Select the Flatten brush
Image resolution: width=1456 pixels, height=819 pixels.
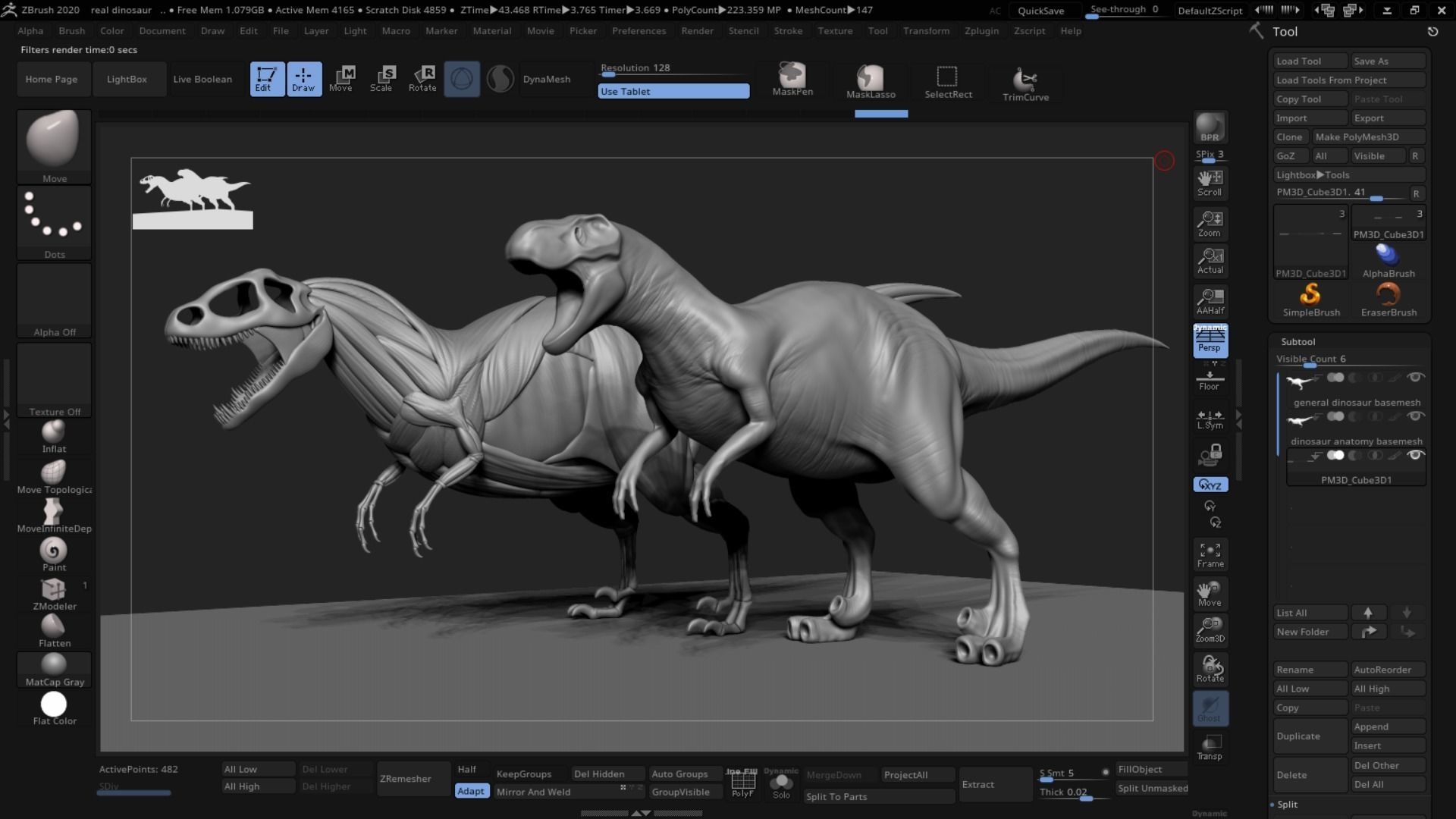(x=54, y=631)
